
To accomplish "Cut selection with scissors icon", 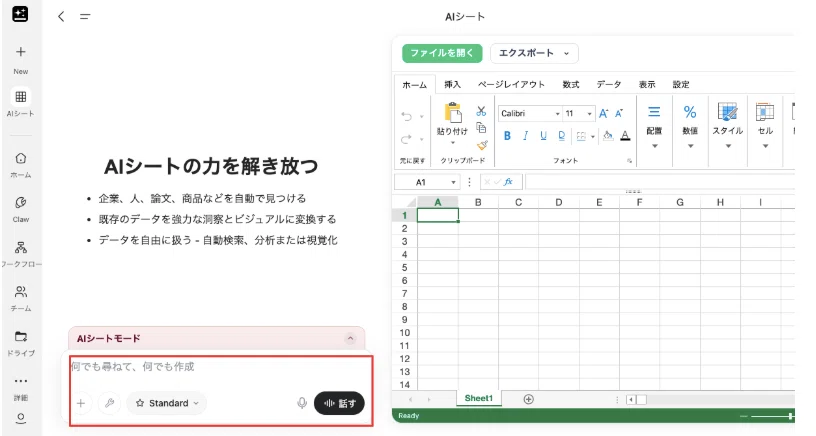I will [481, 111].
